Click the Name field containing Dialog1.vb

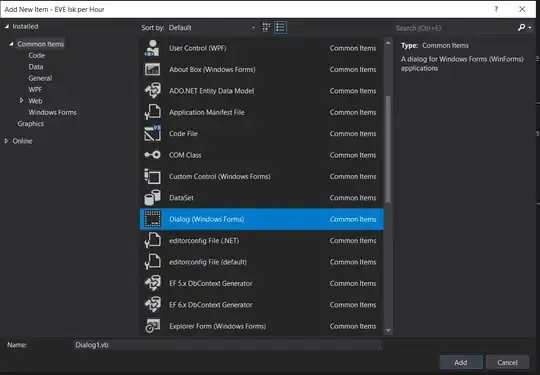click(x=228, y=345)
